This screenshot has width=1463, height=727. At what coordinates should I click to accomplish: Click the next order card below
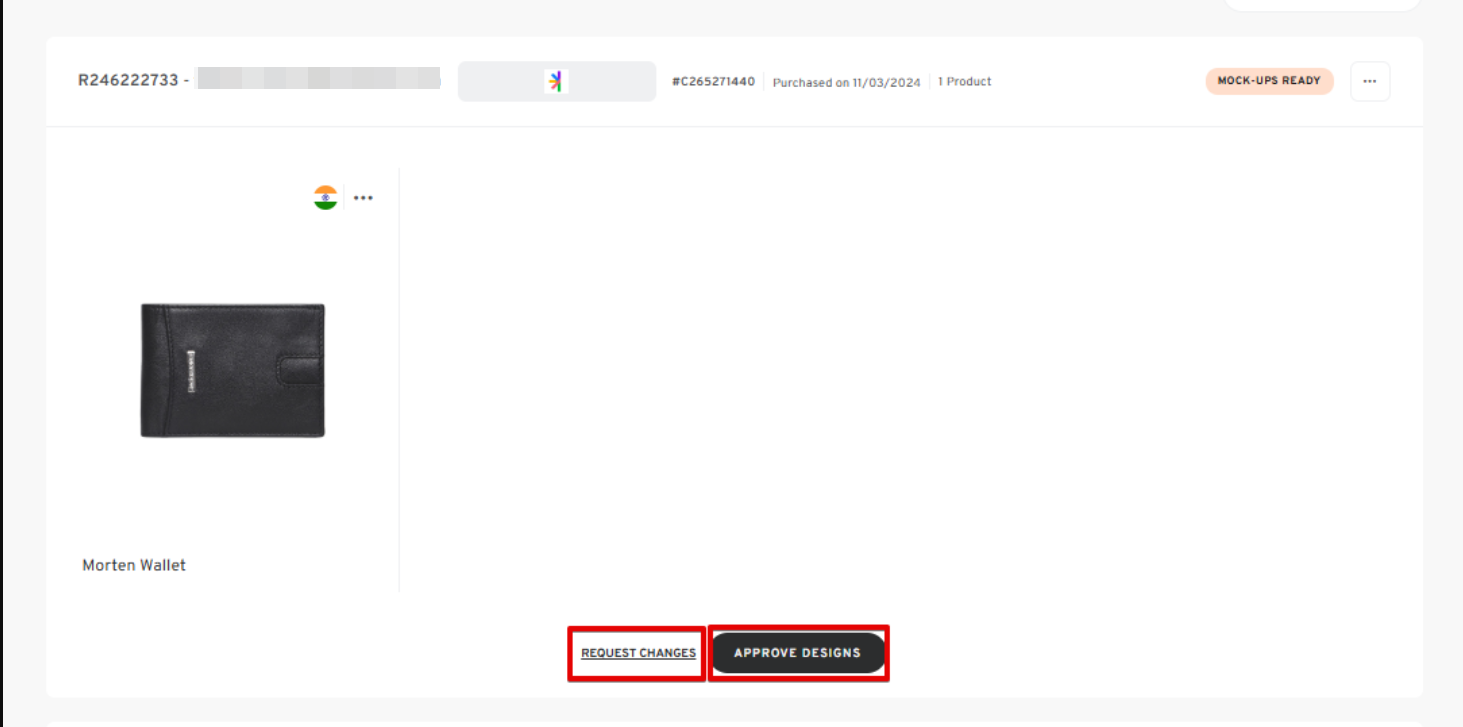click(x=734, y=722)
